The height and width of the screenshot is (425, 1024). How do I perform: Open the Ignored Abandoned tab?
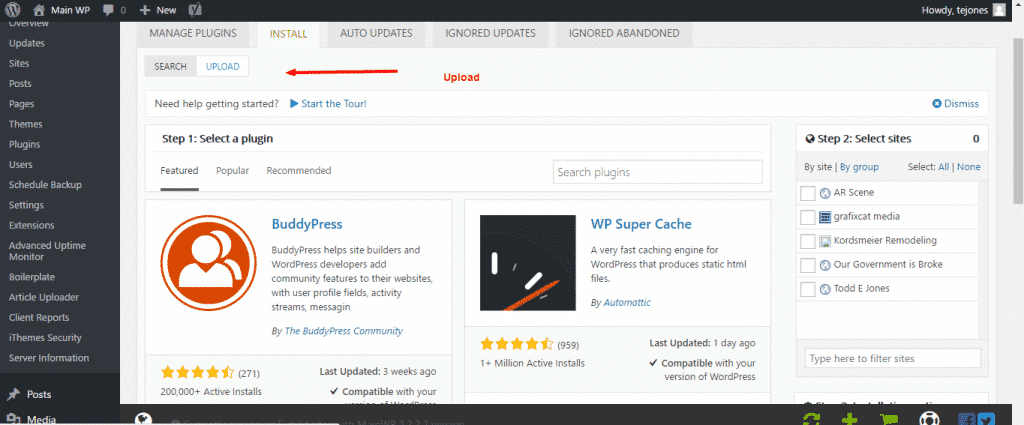pos(624,33)
